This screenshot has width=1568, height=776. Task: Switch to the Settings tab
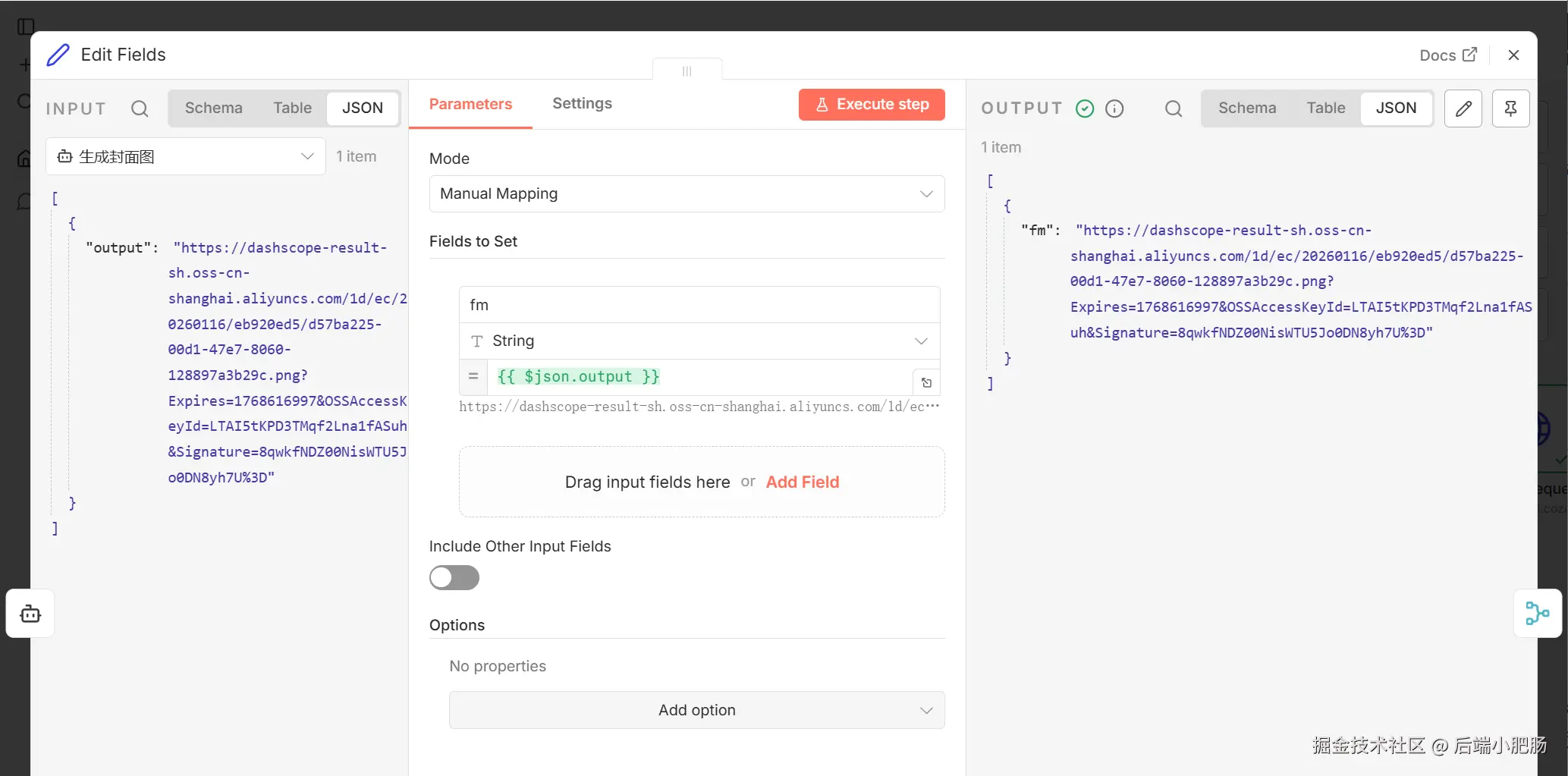point(582,103)
